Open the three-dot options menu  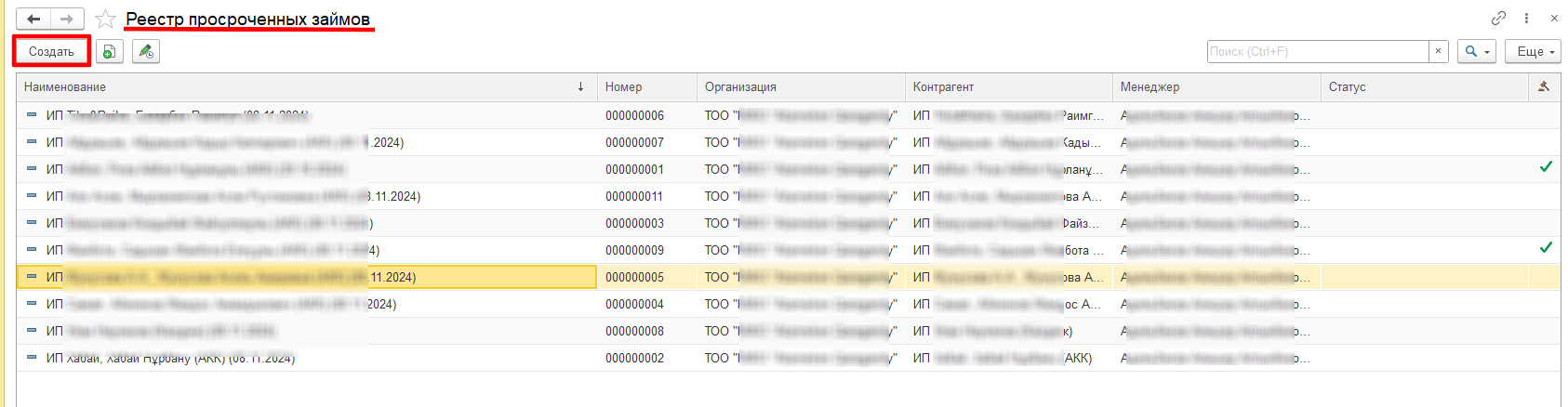1526,18
